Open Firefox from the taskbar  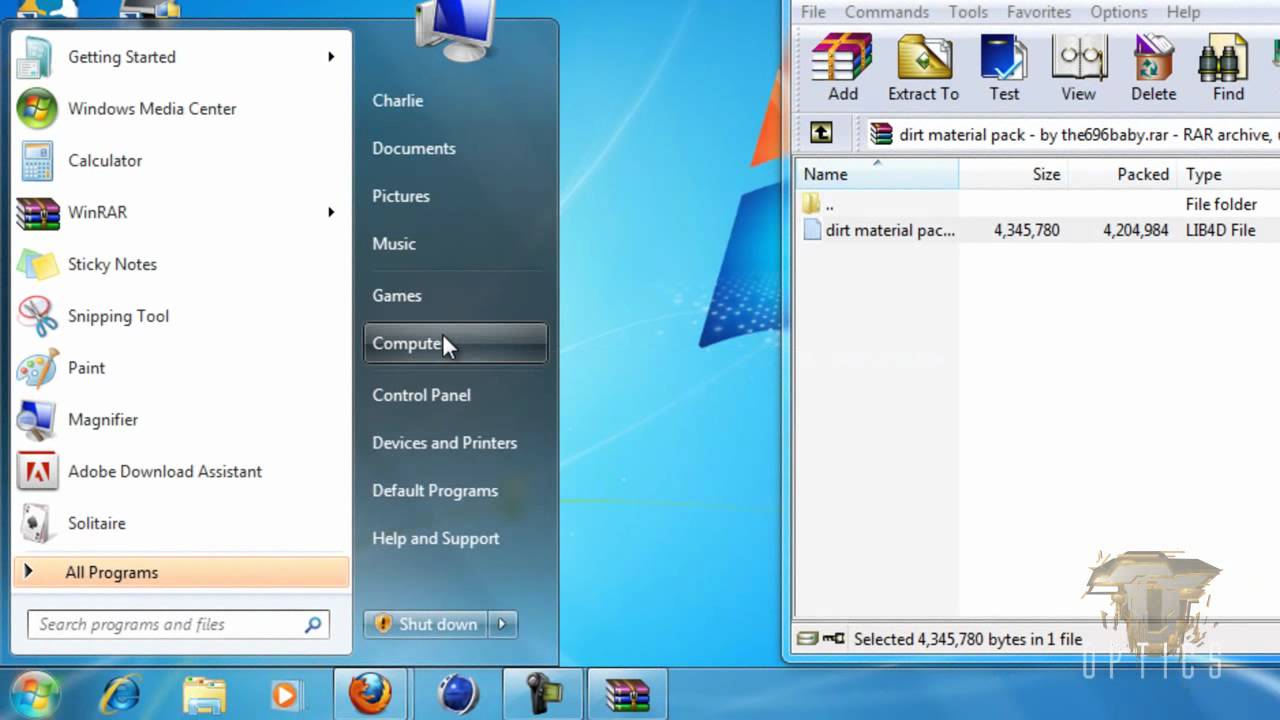pos(371,694)
